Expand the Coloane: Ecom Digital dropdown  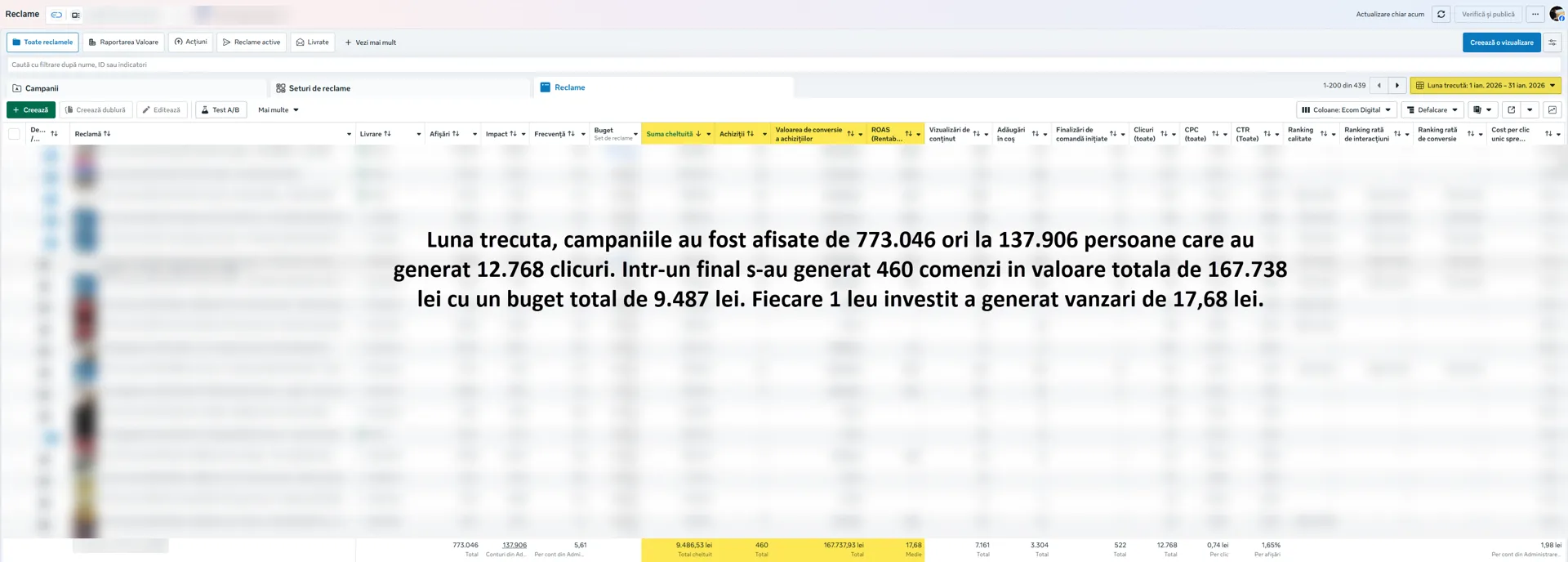tap(1346, 109)
